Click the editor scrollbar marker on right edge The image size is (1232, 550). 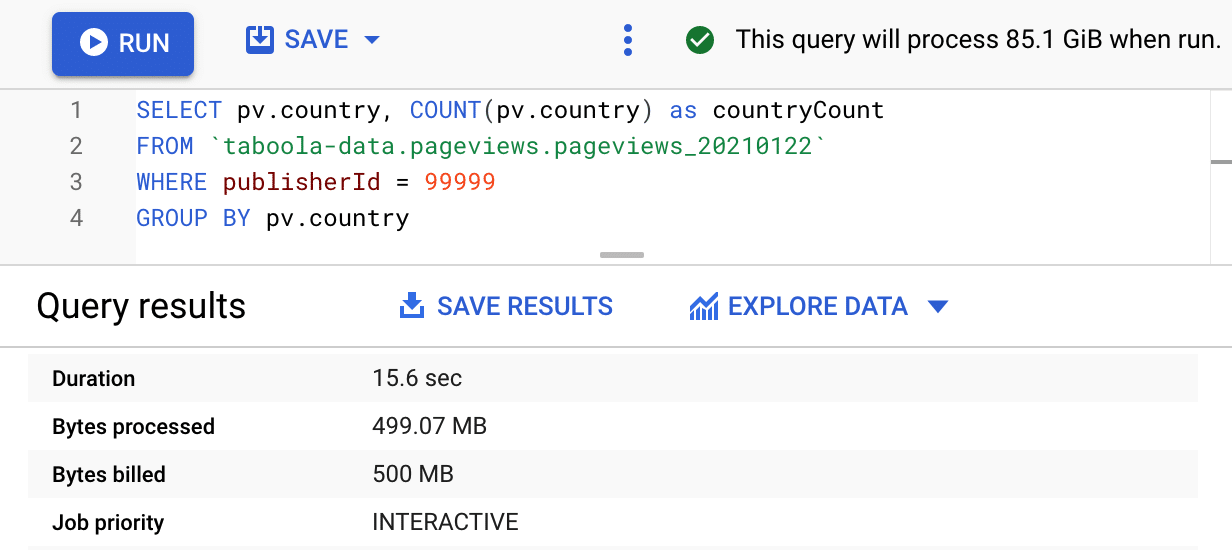coord(1221,161)
